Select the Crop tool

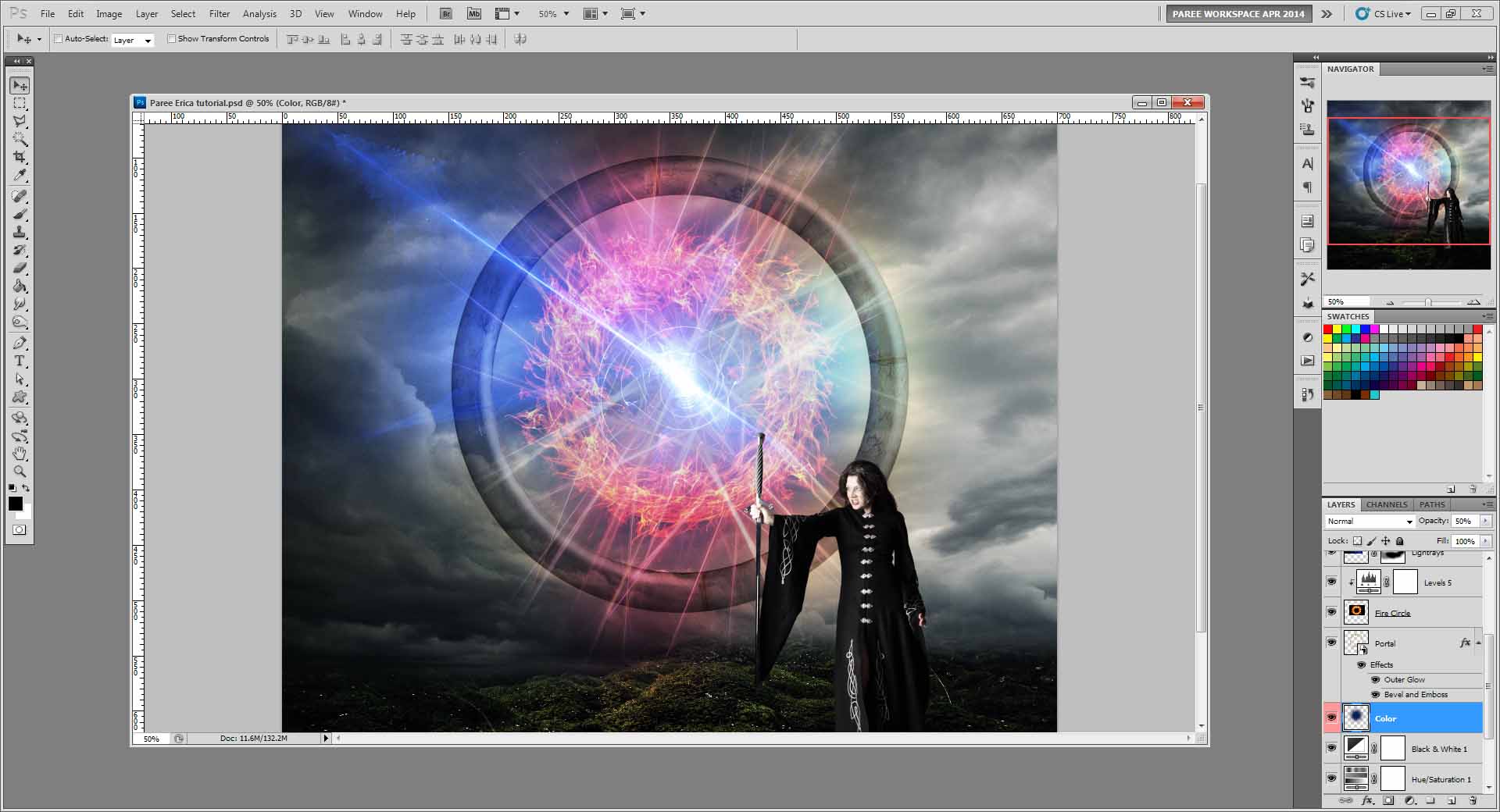tap(20, 157)
